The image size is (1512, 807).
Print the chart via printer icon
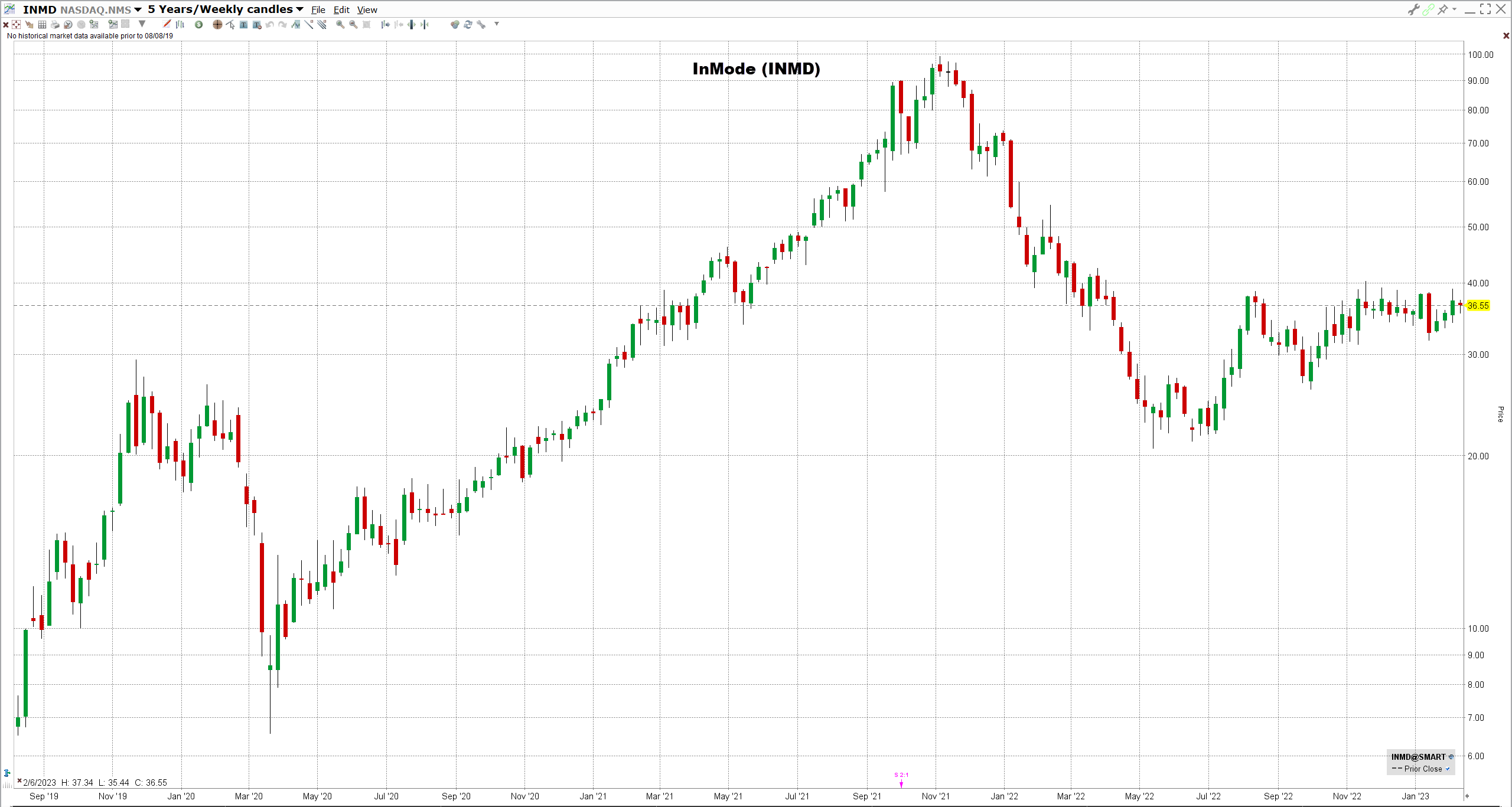55,25
